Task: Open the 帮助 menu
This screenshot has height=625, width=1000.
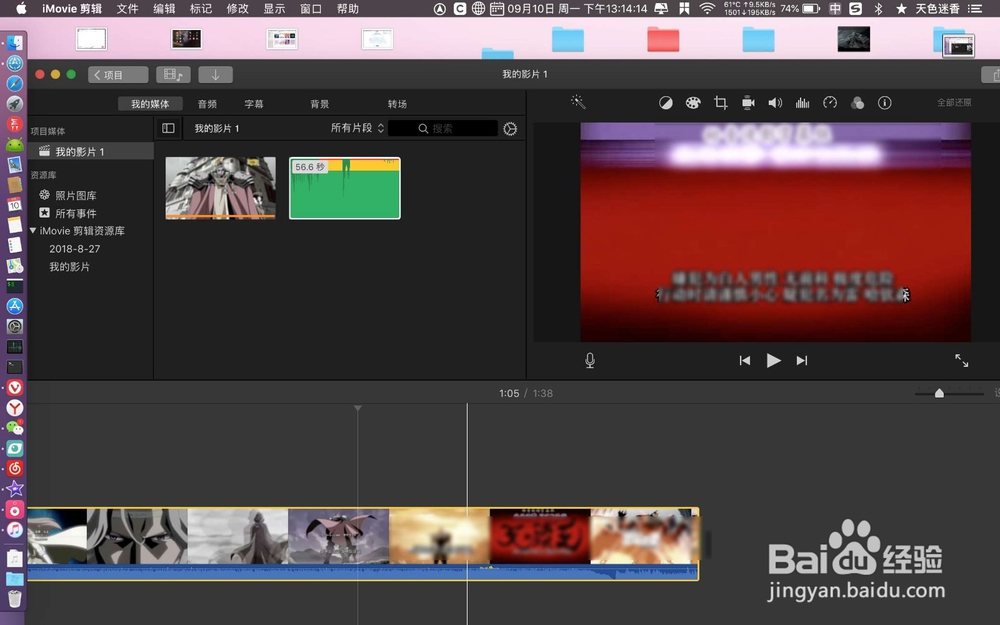Action: [x=348, y=8]
